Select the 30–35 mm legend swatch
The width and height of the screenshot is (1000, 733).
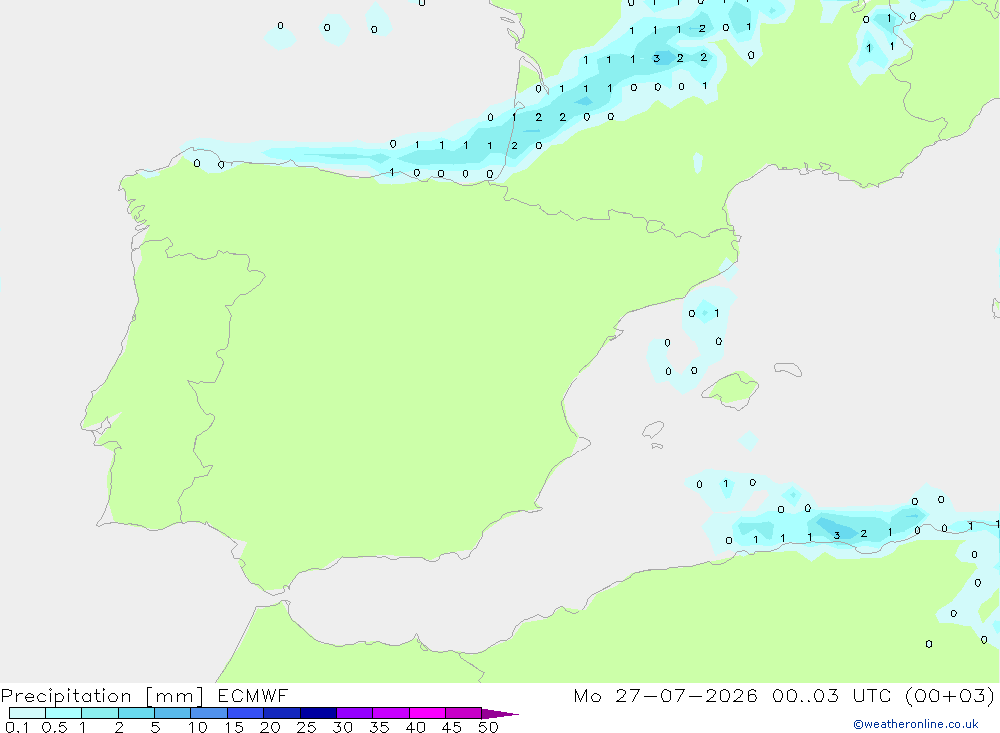pyautogui.click(x=355, y=713)
